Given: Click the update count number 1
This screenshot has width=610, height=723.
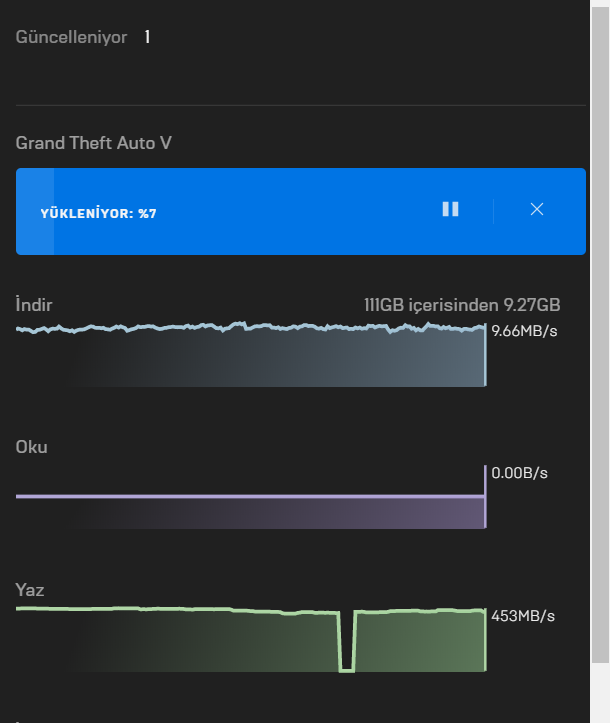Looking at the screenshot, I should tap(147, 37).
